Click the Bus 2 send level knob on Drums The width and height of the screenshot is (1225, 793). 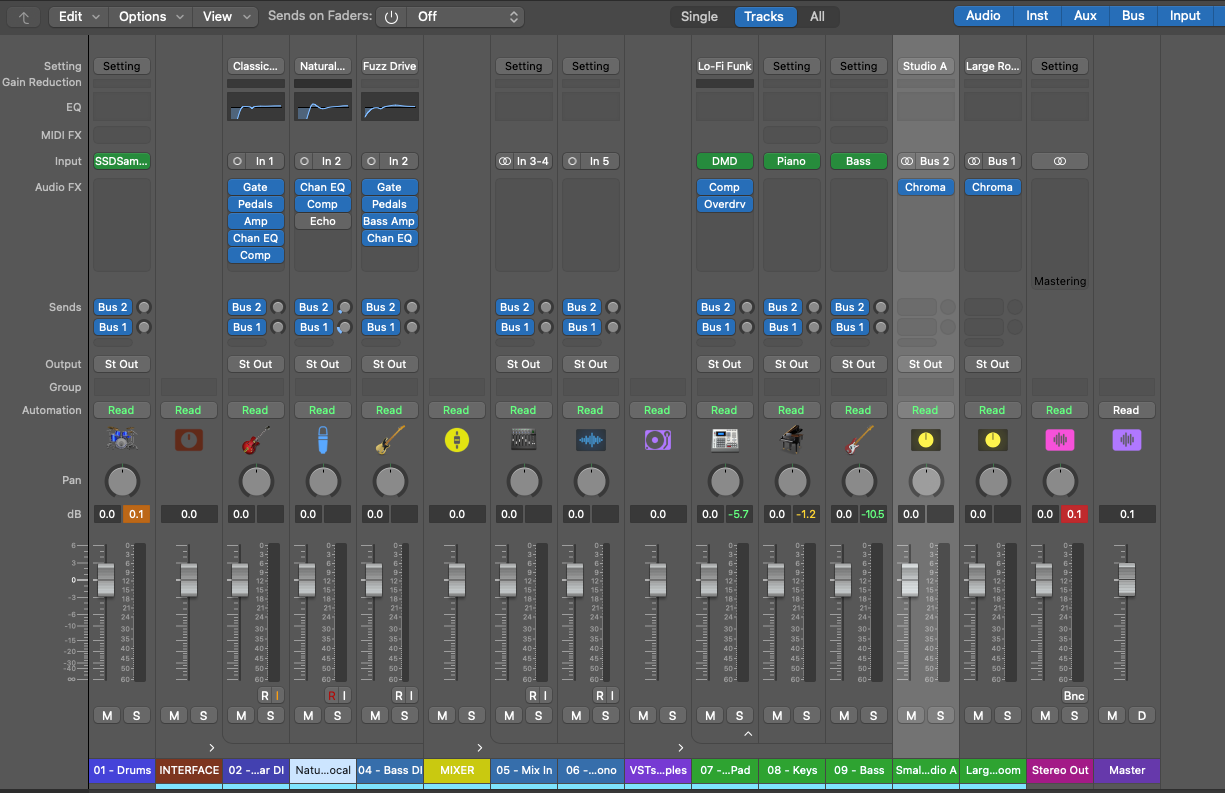(144, 307)
